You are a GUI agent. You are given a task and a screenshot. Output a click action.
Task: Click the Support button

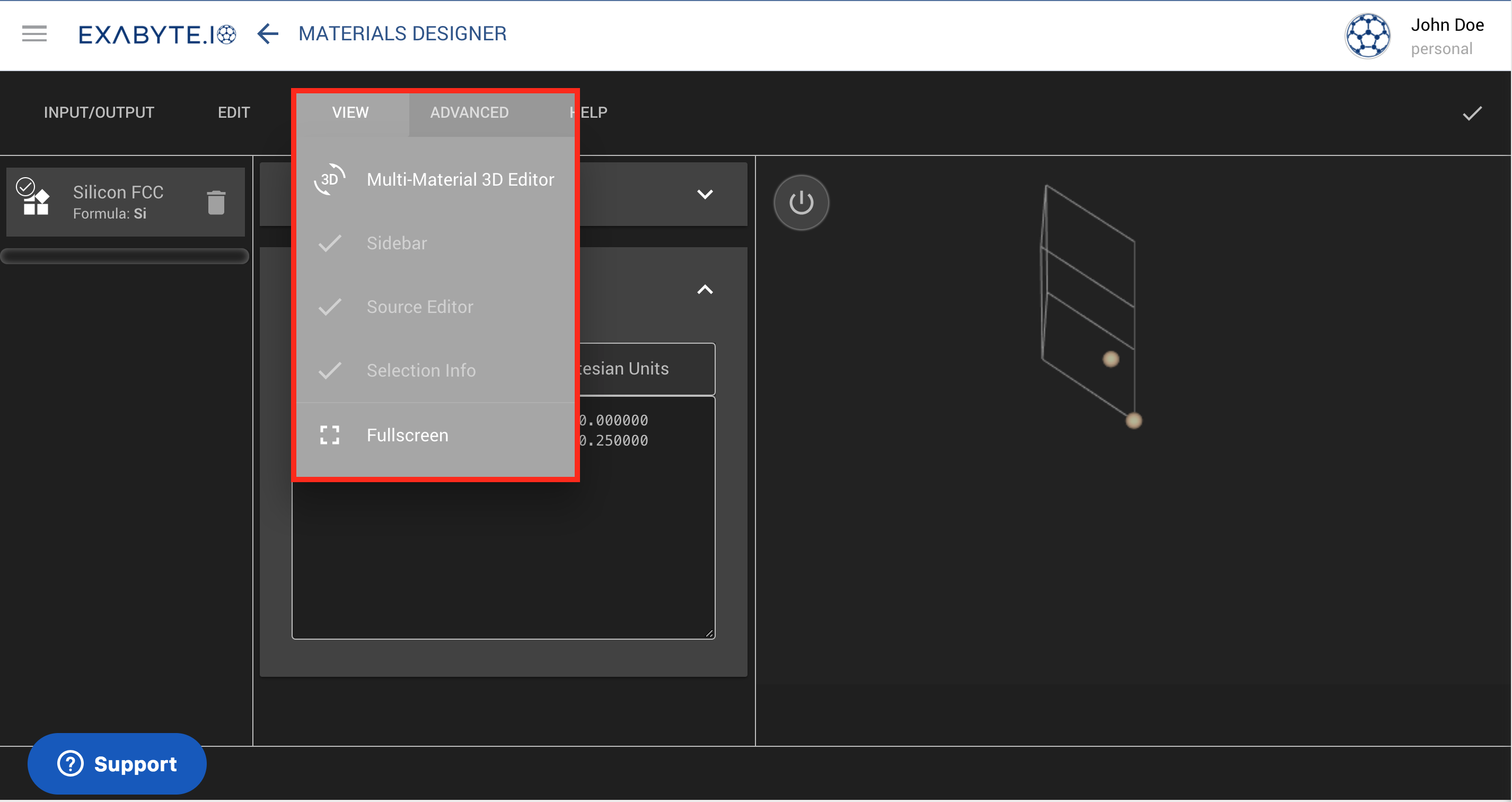coord(117,763)
